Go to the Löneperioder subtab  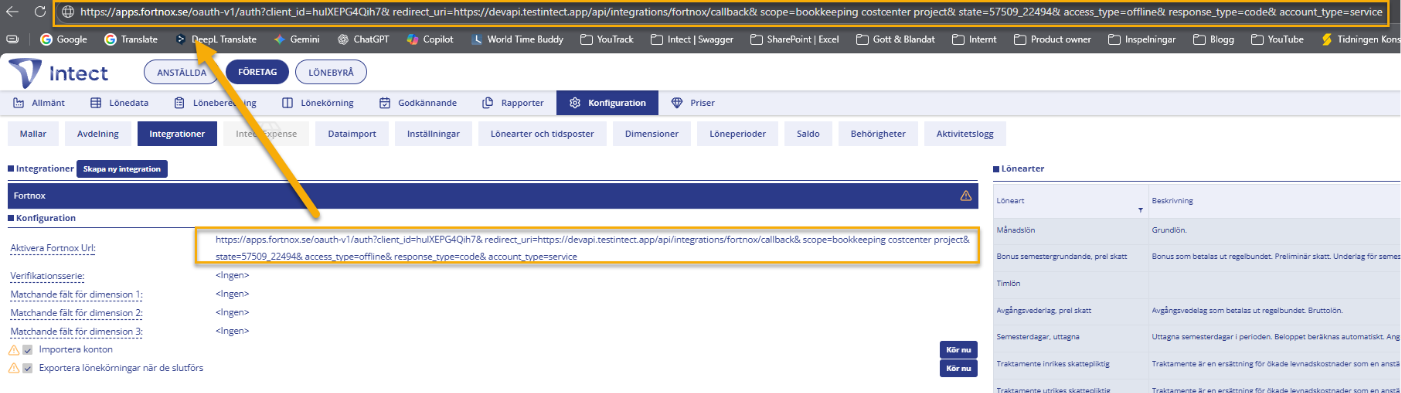tap(737, 133)
